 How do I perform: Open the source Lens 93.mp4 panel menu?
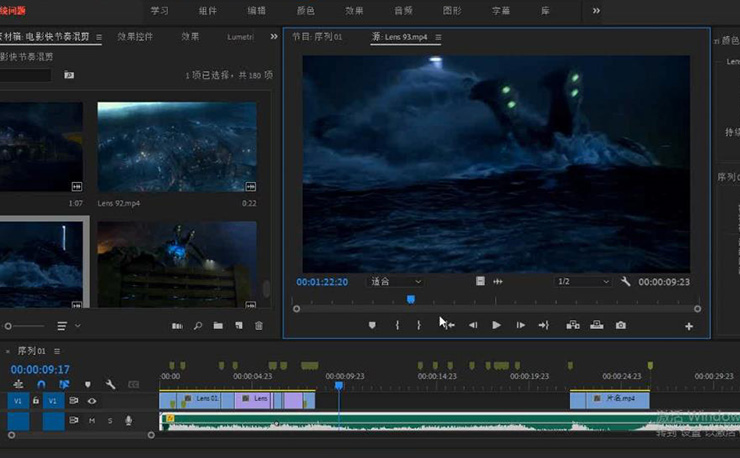tap(438, 37)
